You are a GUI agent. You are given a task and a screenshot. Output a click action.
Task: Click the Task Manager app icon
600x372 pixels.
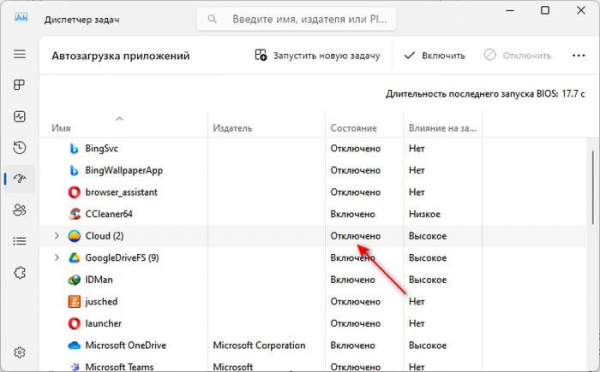(x=21, y=18)
